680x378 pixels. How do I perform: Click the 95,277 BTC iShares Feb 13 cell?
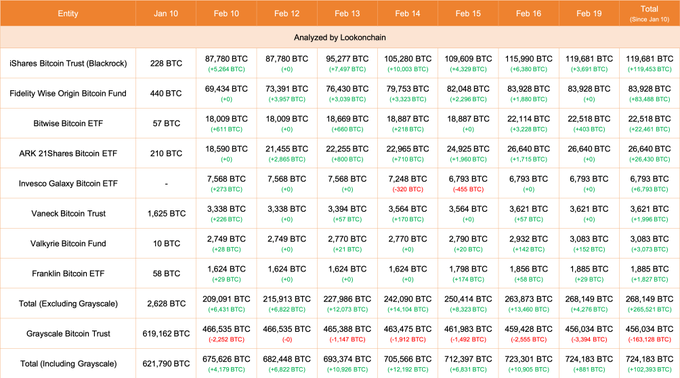click(x=347, y=63)
